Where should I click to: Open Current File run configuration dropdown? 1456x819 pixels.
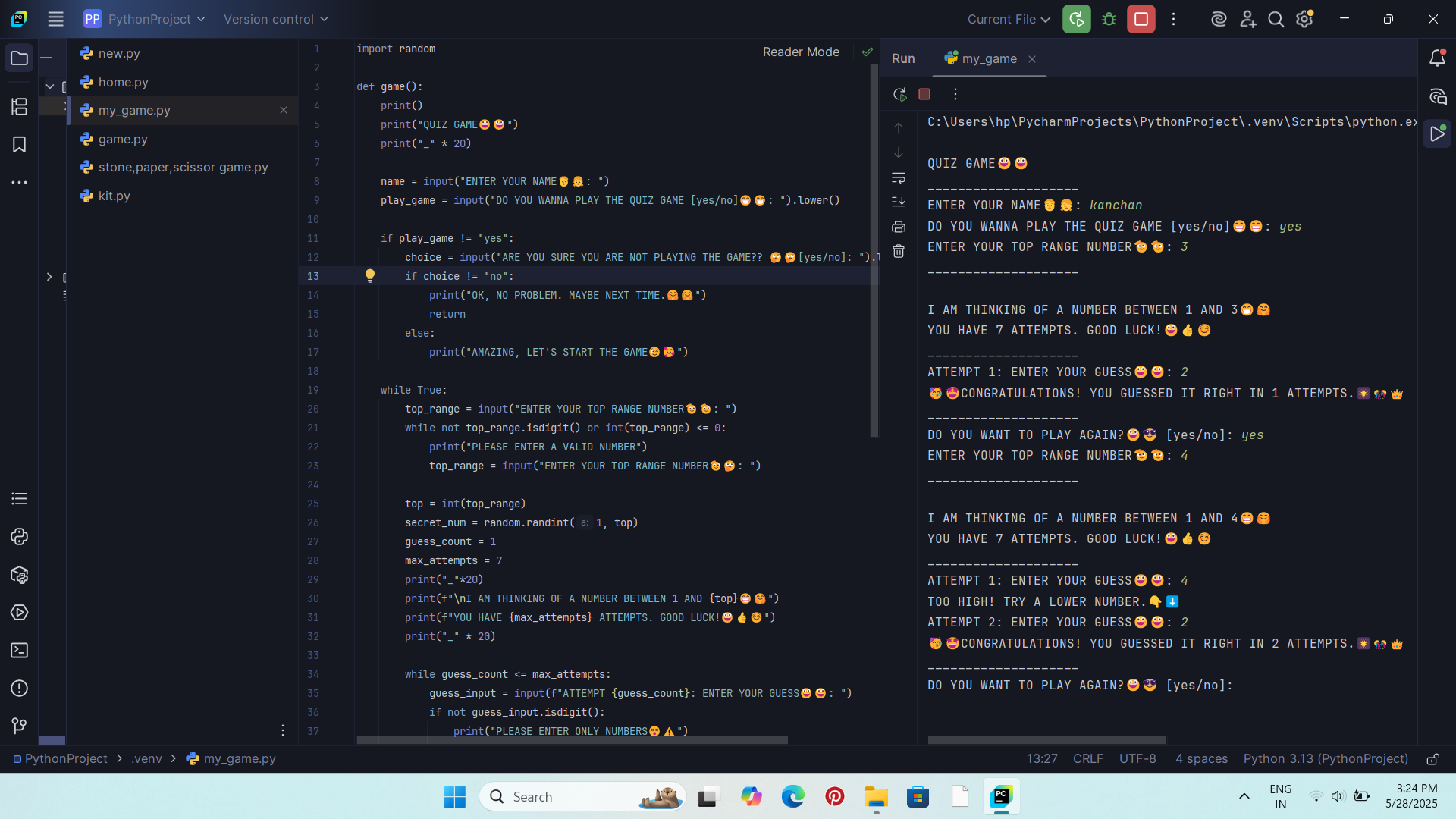[1008, 19]
